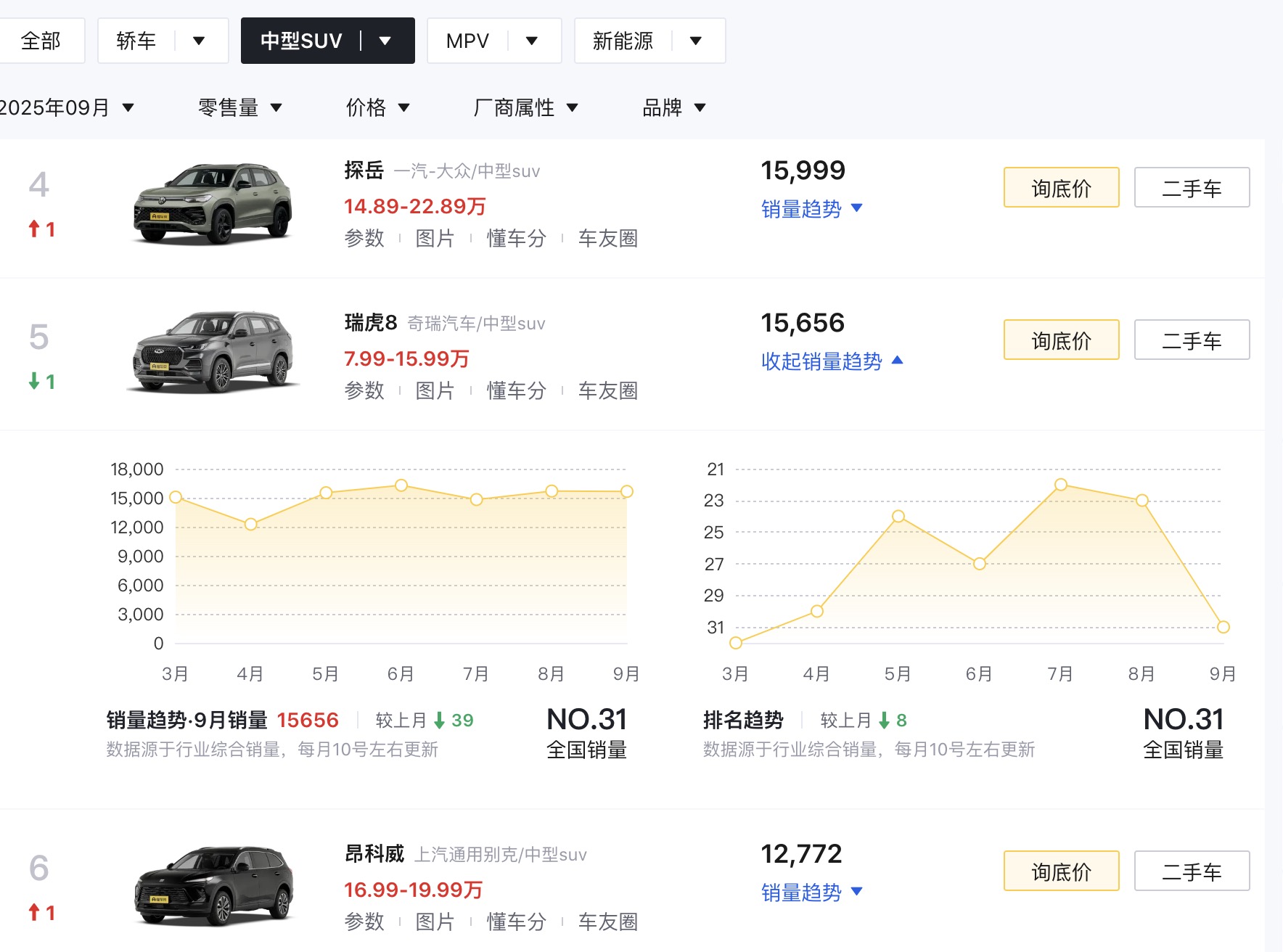Open 参数 link for 探岳
This screenshot has height=952, width=1283.
tap(364, 239)
